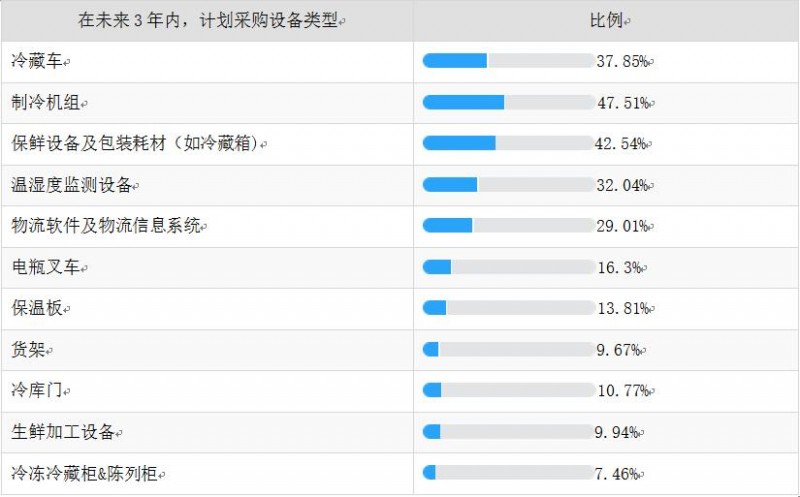The height and width of the screenshot is (497, 800).
Task: Click the 计划采购设备类型 column header
Action: pyautogui.click(x=207, y=20)
